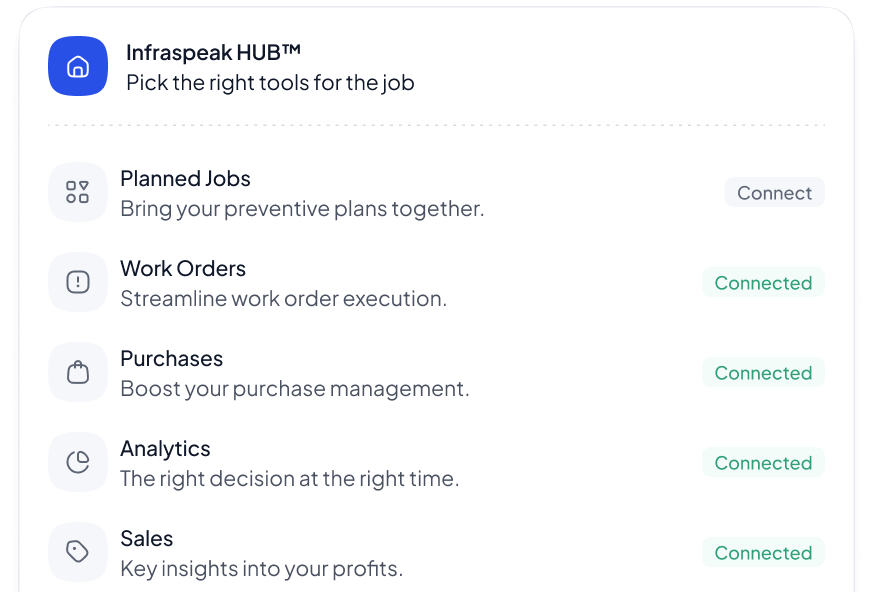Click the Sales Connected badge
This screenshot has width=874, height=592.
(x=763, y=552)
